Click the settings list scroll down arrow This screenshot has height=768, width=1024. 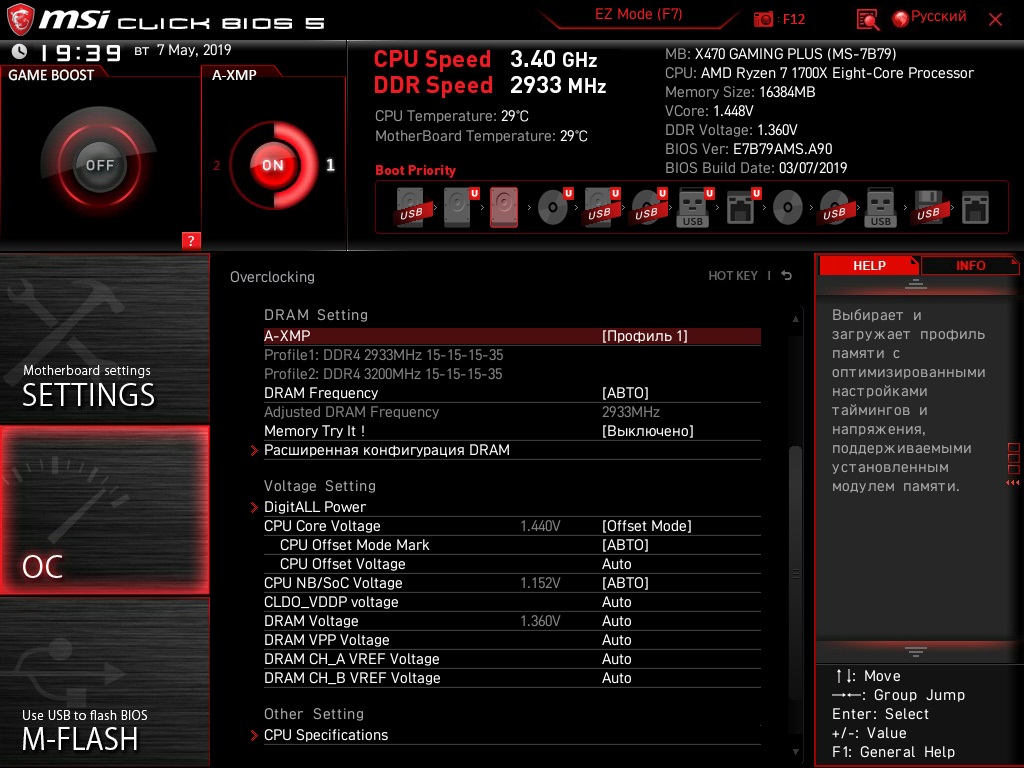(795, 752)
